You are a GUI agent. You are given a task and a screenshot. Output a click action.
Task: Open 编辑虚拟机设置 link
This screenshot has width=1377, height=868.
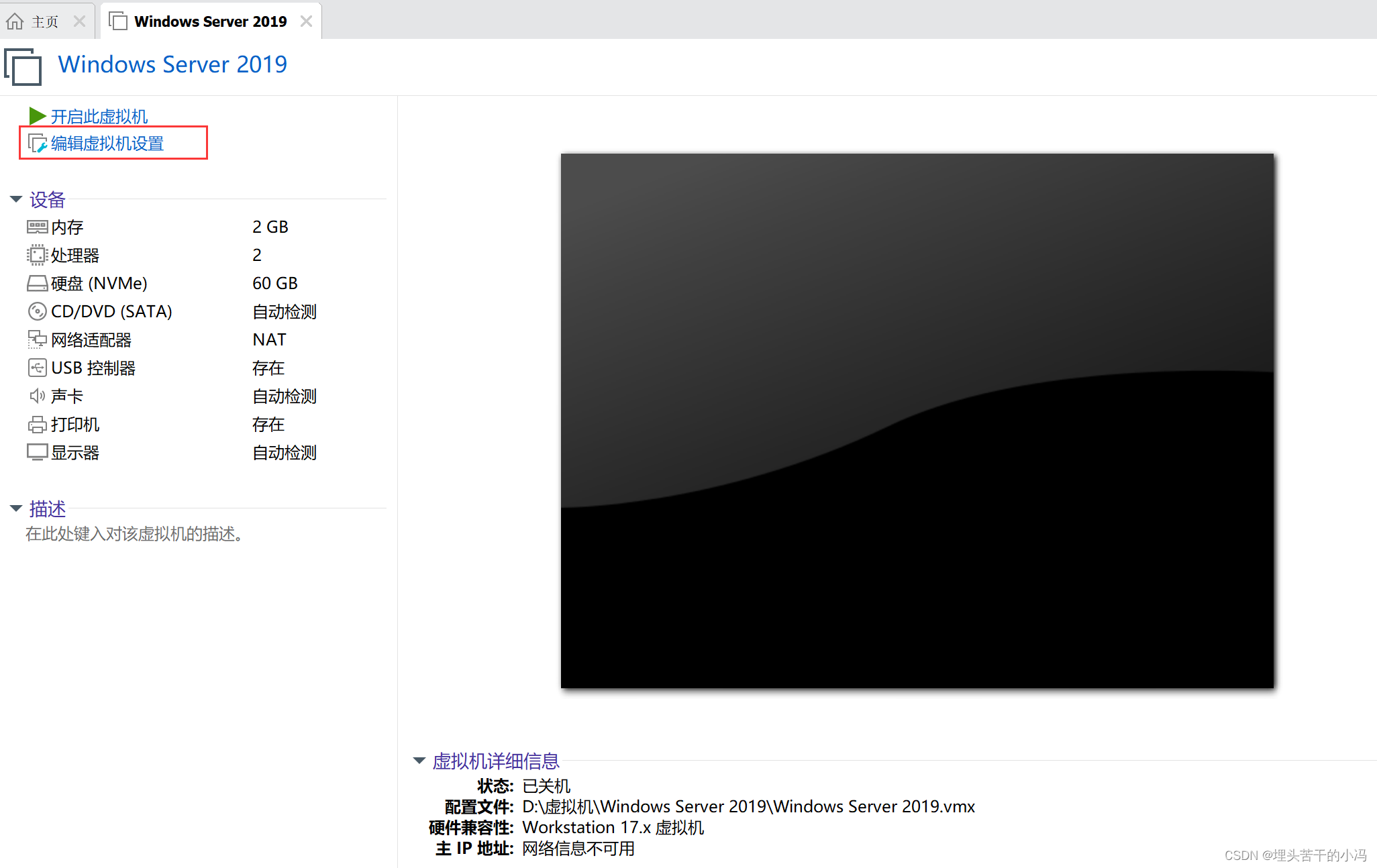tap(107, 144)
